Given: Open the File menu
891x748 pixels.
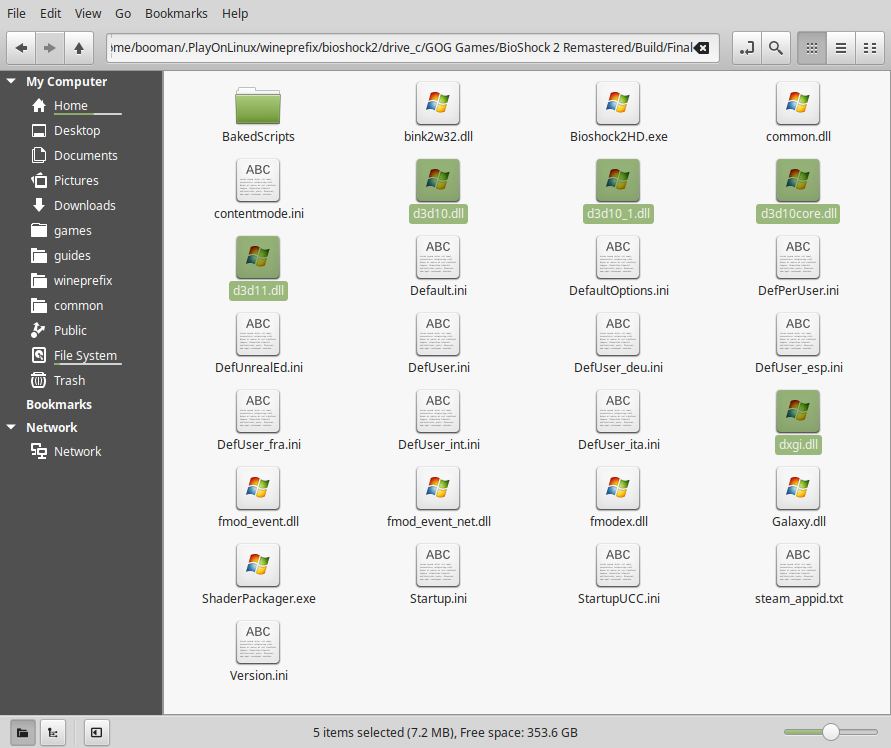Looking at the screenshot, I should point(16,14).
